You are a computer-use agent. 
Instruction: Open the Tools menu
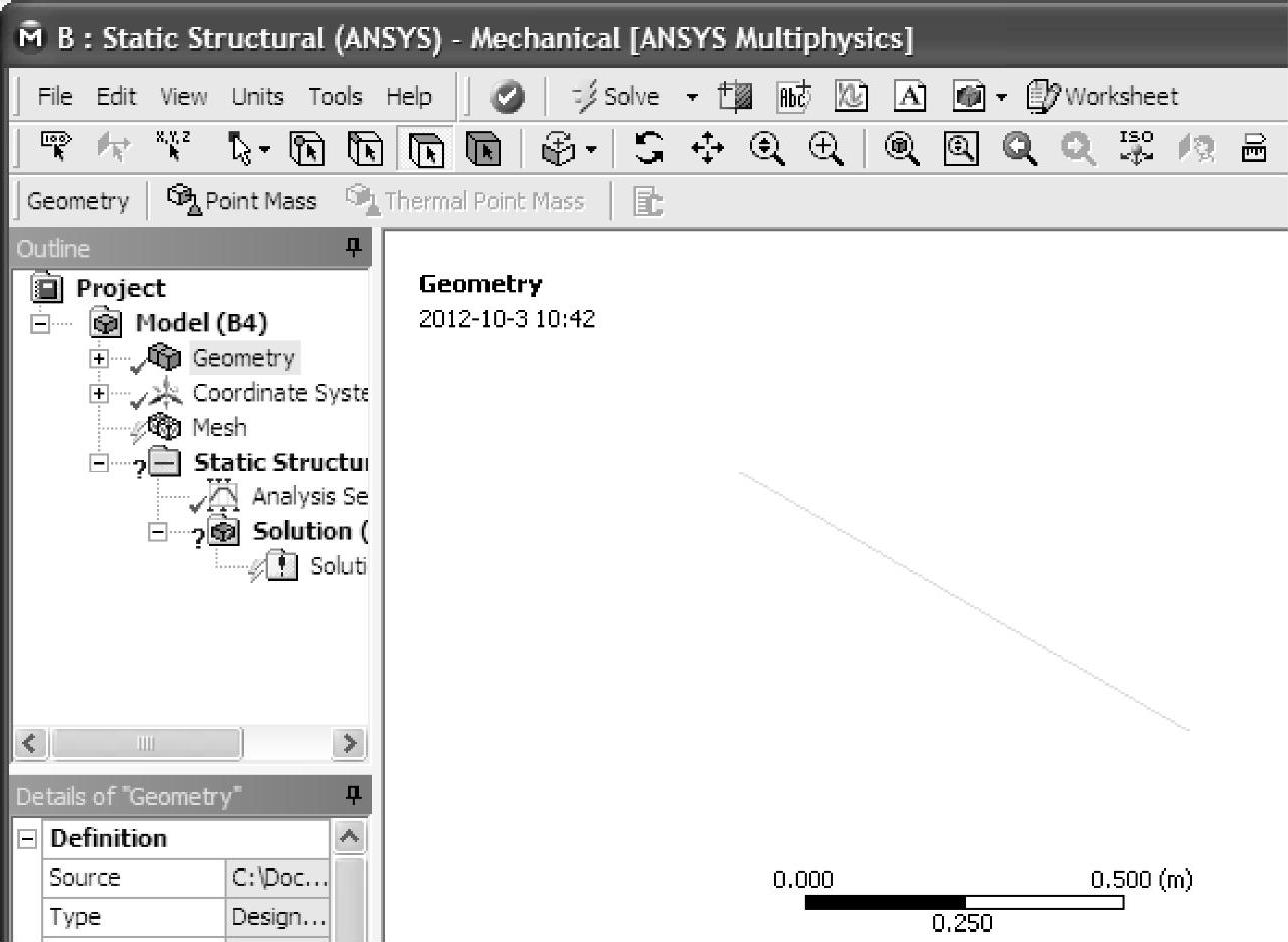pyautogui.click(x=335, y=96)
